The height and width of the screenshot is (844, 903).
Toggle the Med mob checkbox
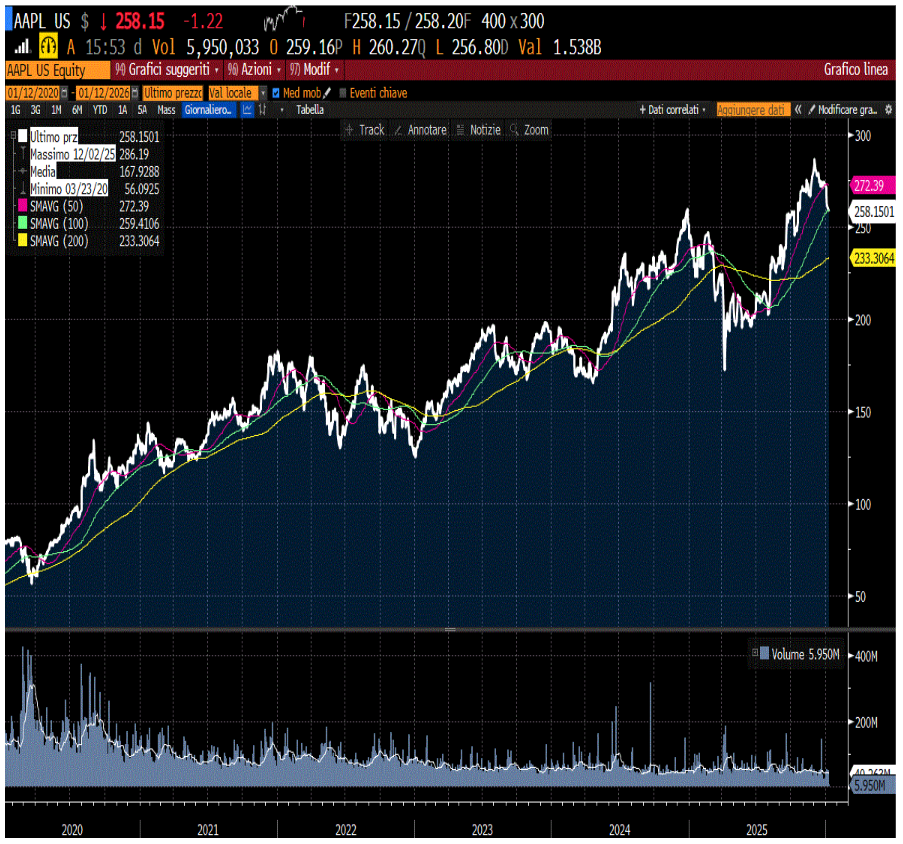(276, 93)
